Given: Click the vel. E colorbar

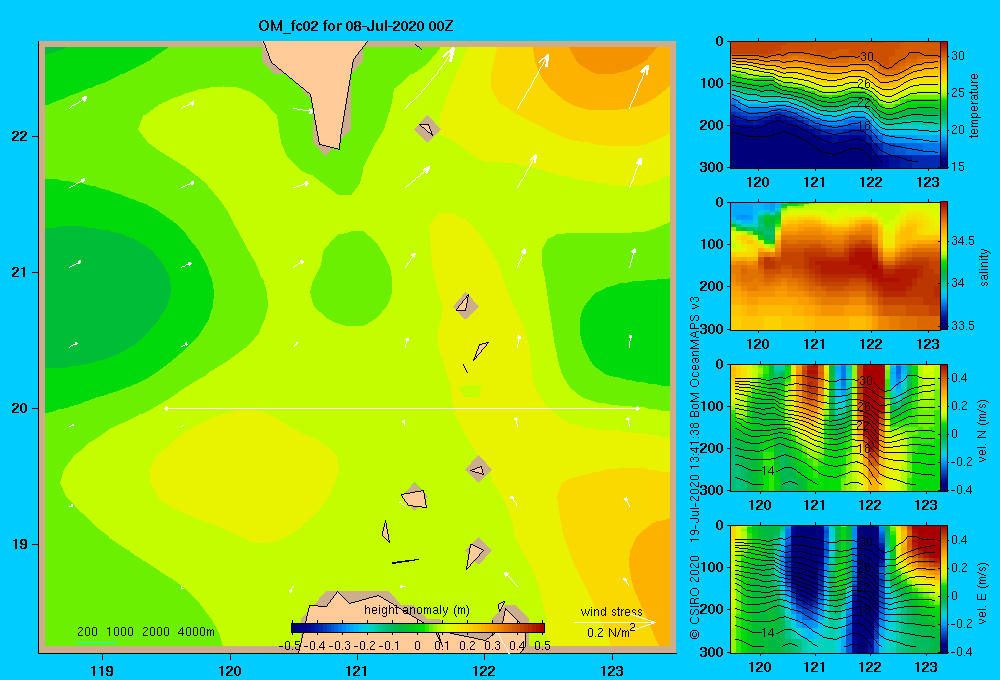Looking at the screenshot, I should coord(944,589).
